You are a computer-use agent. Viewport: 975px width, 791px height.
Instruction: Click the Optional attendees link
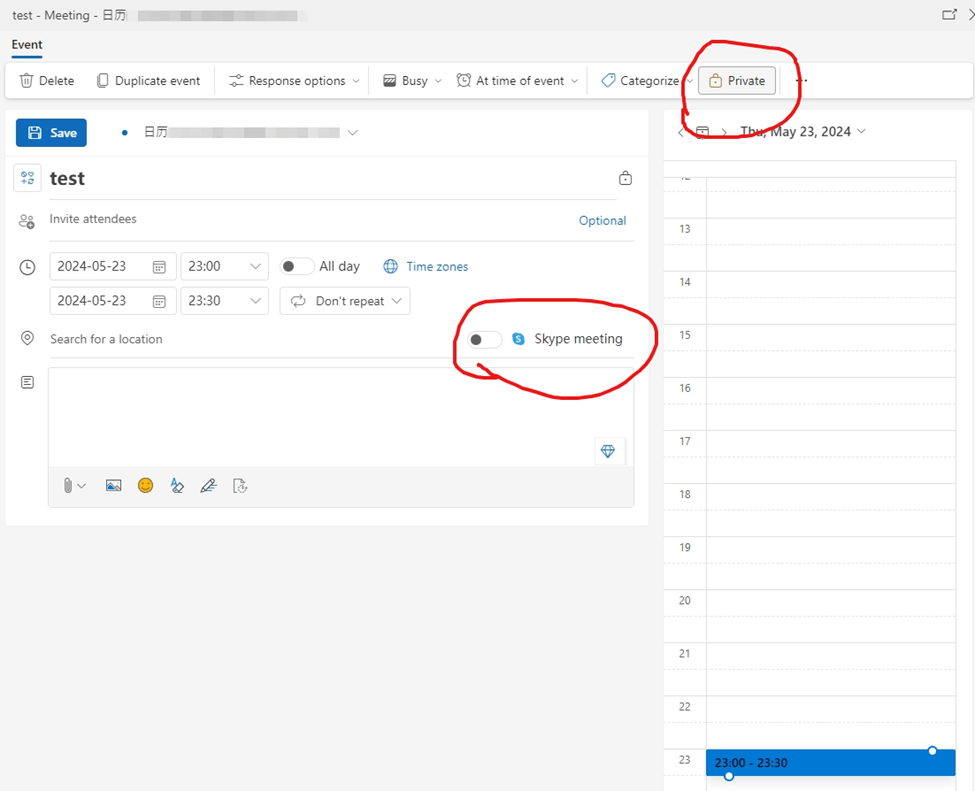coord(602,221)
